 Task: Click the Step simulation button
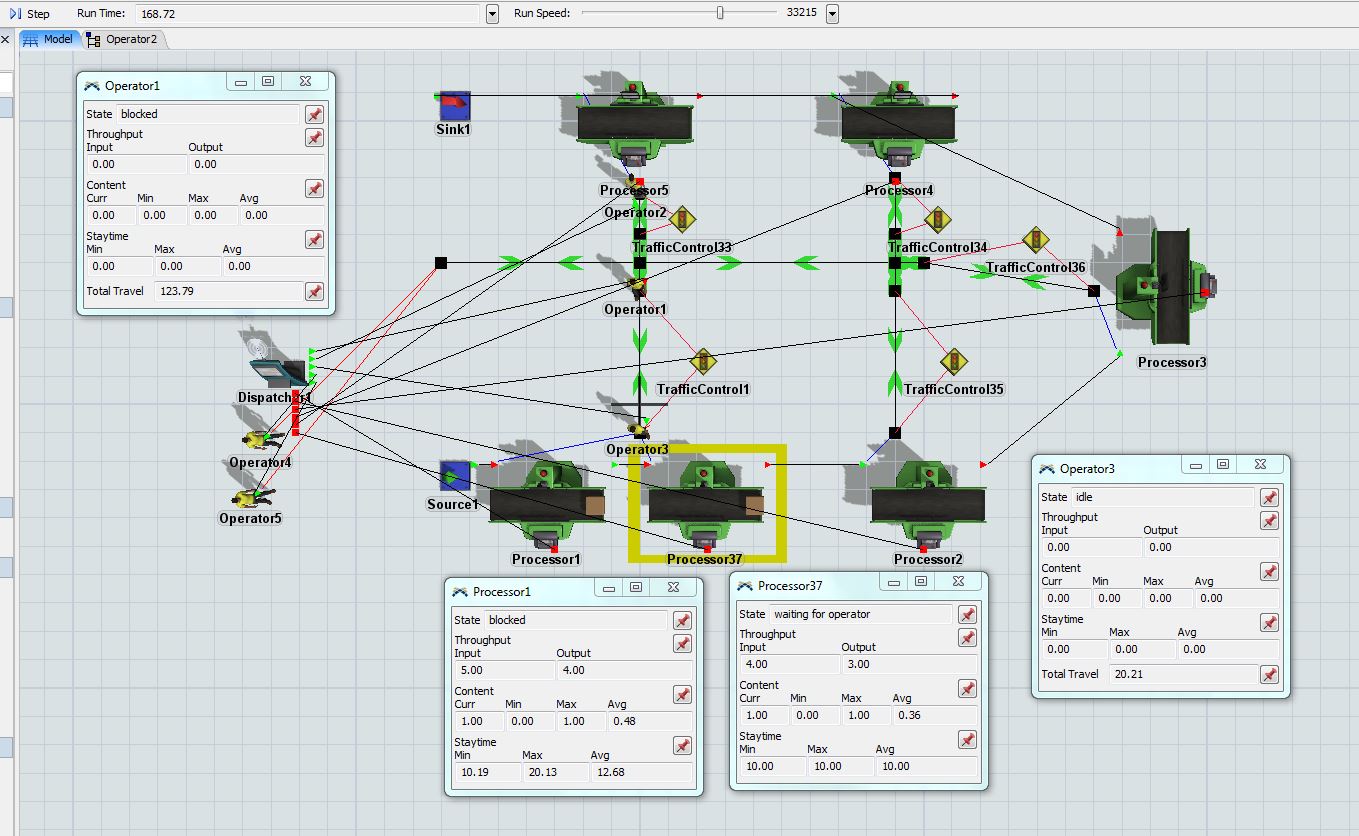tap(30, 13)
